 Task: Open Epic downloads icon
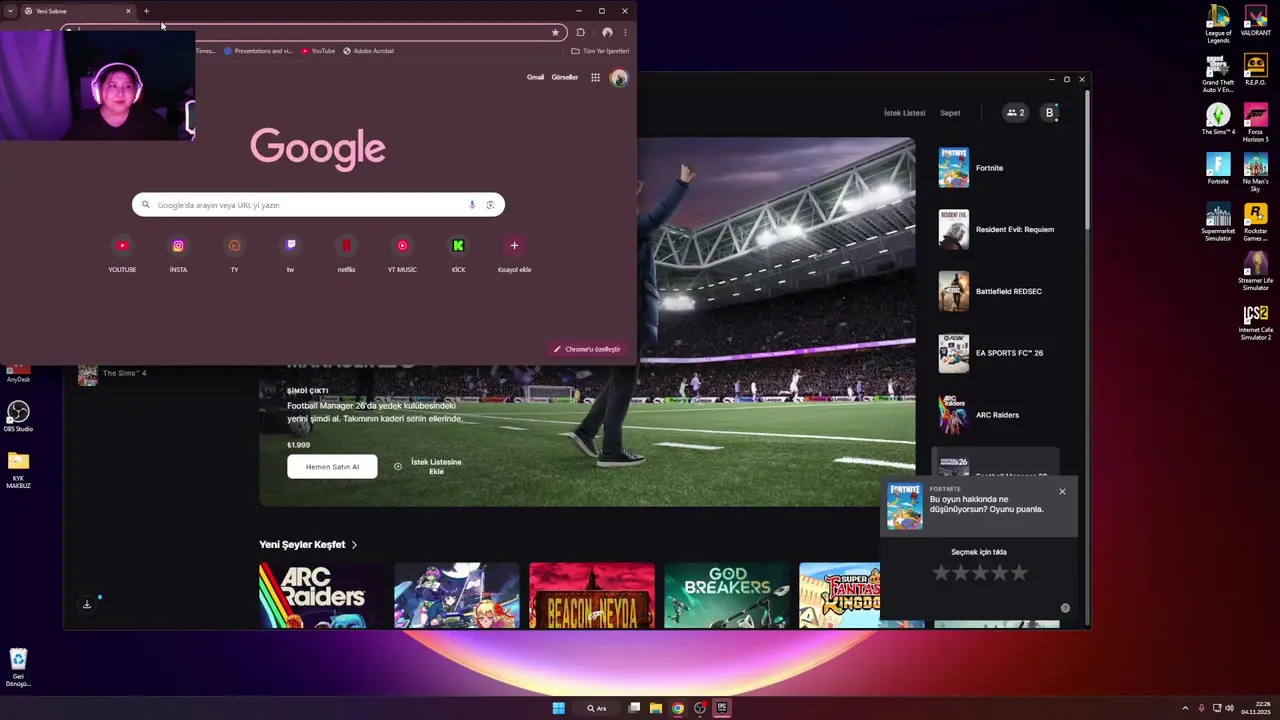87,604
